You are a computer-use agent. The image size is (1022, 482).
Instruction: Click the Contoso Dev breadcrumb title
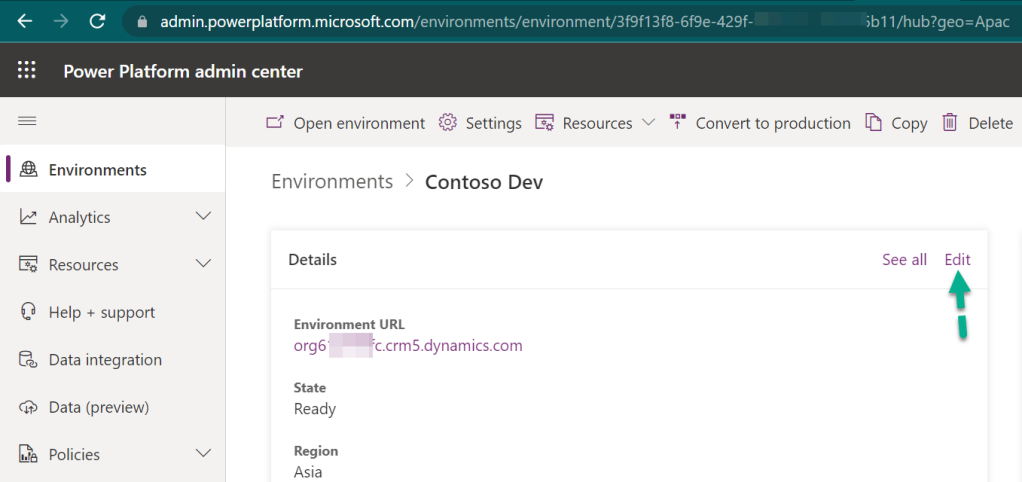tap(484, 182)
